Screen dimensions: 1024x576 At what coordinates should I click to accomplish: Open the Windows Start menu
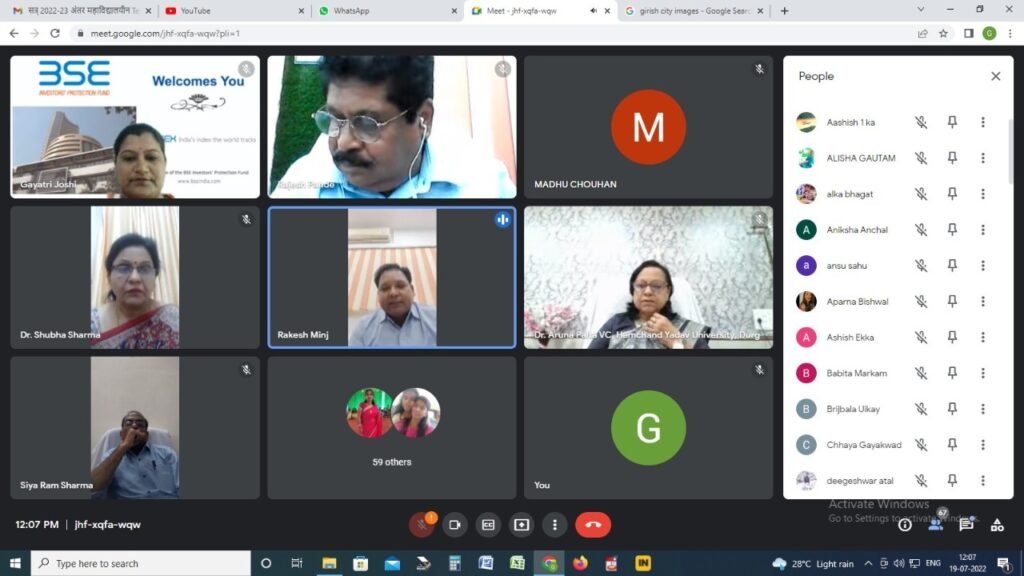click(x=15, y=563)
